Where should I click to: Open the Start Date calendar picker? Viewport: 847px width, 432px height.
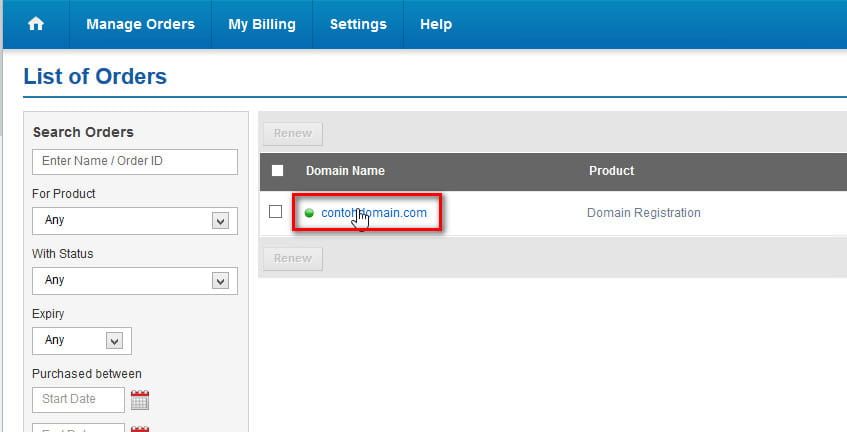click(140, 400)
